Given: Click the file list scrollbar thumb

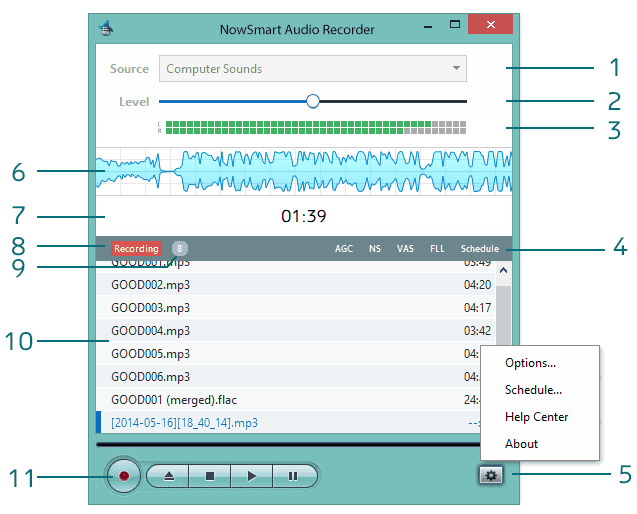Looking at the screenshot, I should tap(503, 316).
